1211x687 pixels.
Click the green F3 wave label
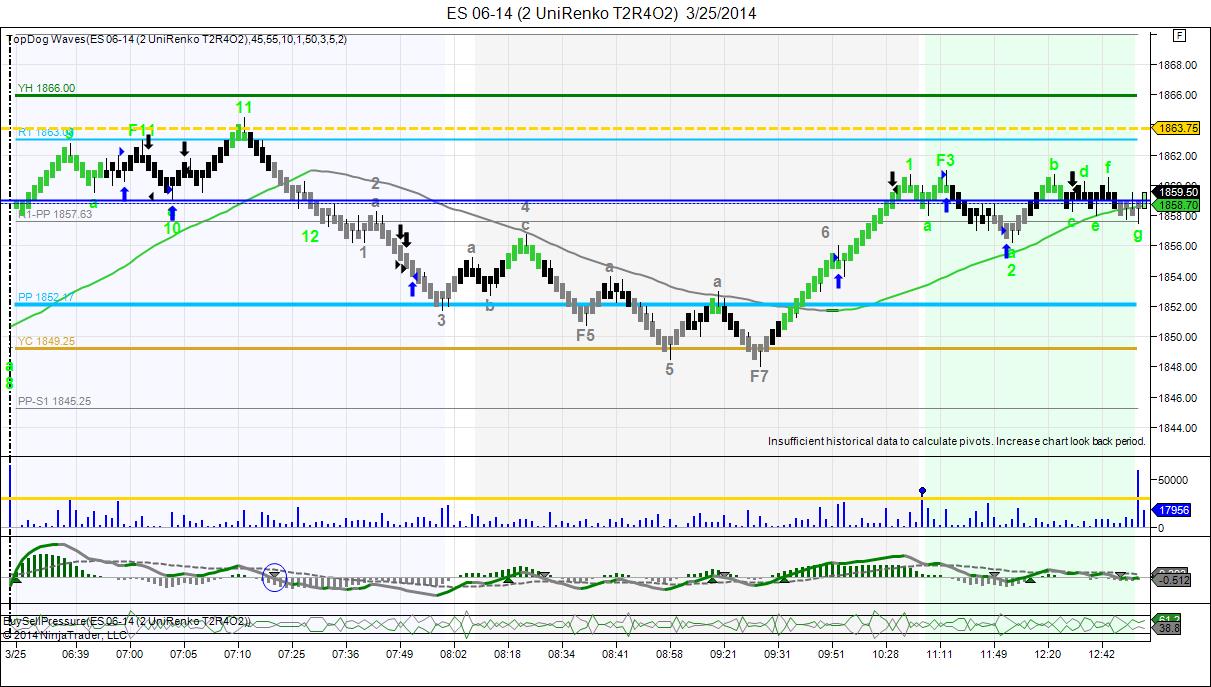tap(946, 160)
